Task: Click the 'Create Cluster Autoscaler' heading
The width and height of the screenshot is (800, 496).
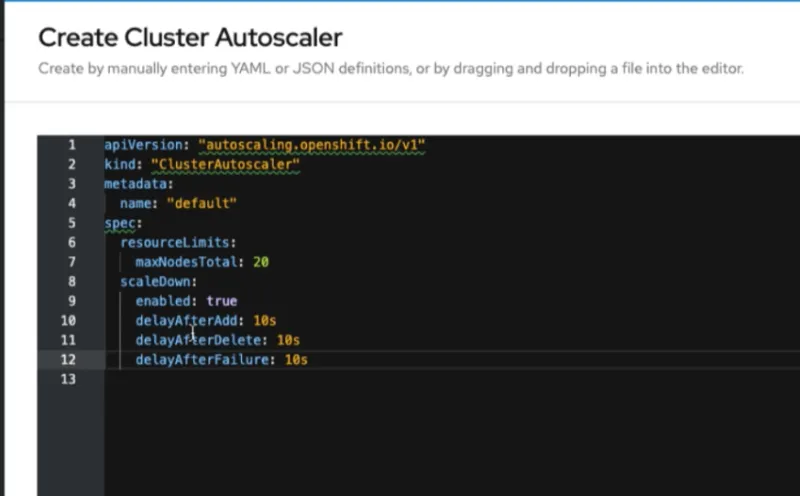Action: [190, 38]
